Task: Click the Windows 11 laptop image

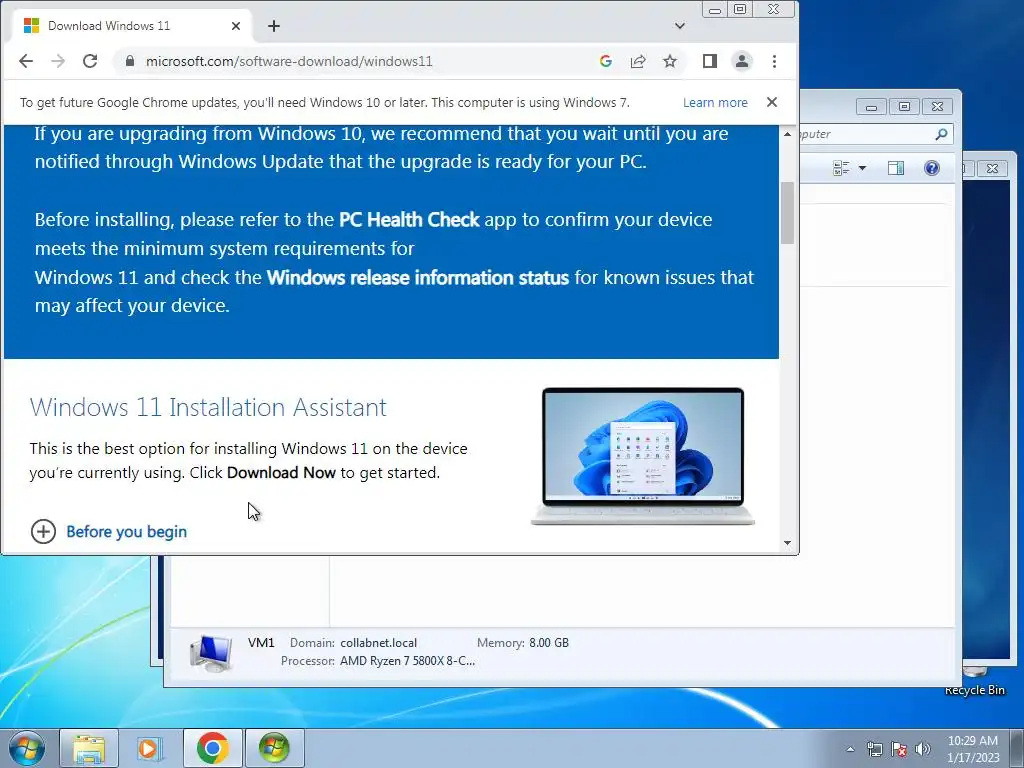Action: coord(643,456)
